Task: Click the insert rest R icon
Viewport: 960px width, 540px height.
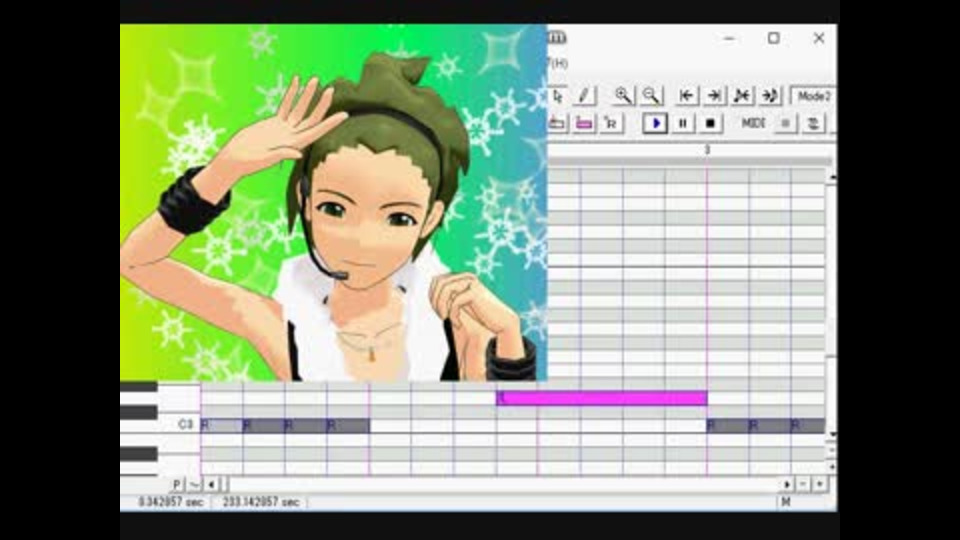Action: tap(612, 124)
